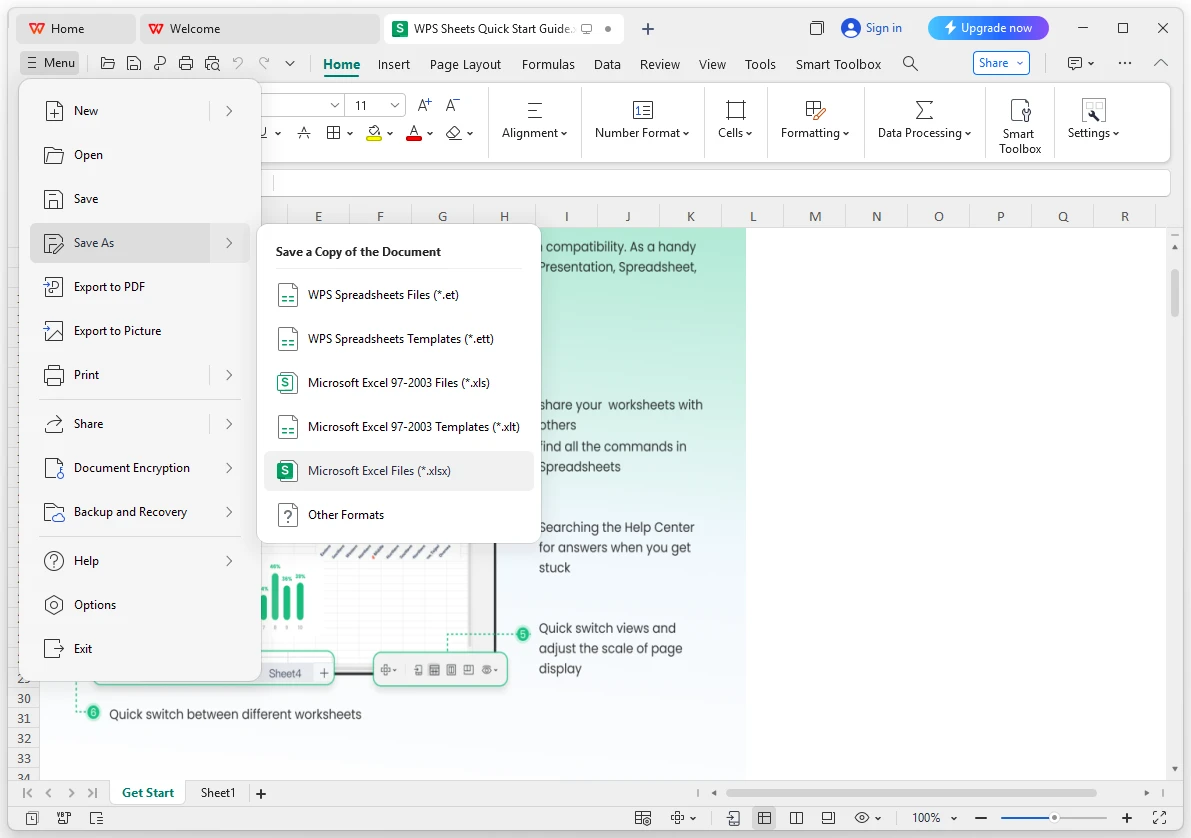The image size is (1191, 838).
Task: Switch to the Insert ribbon tab
Action: (393, 65)
